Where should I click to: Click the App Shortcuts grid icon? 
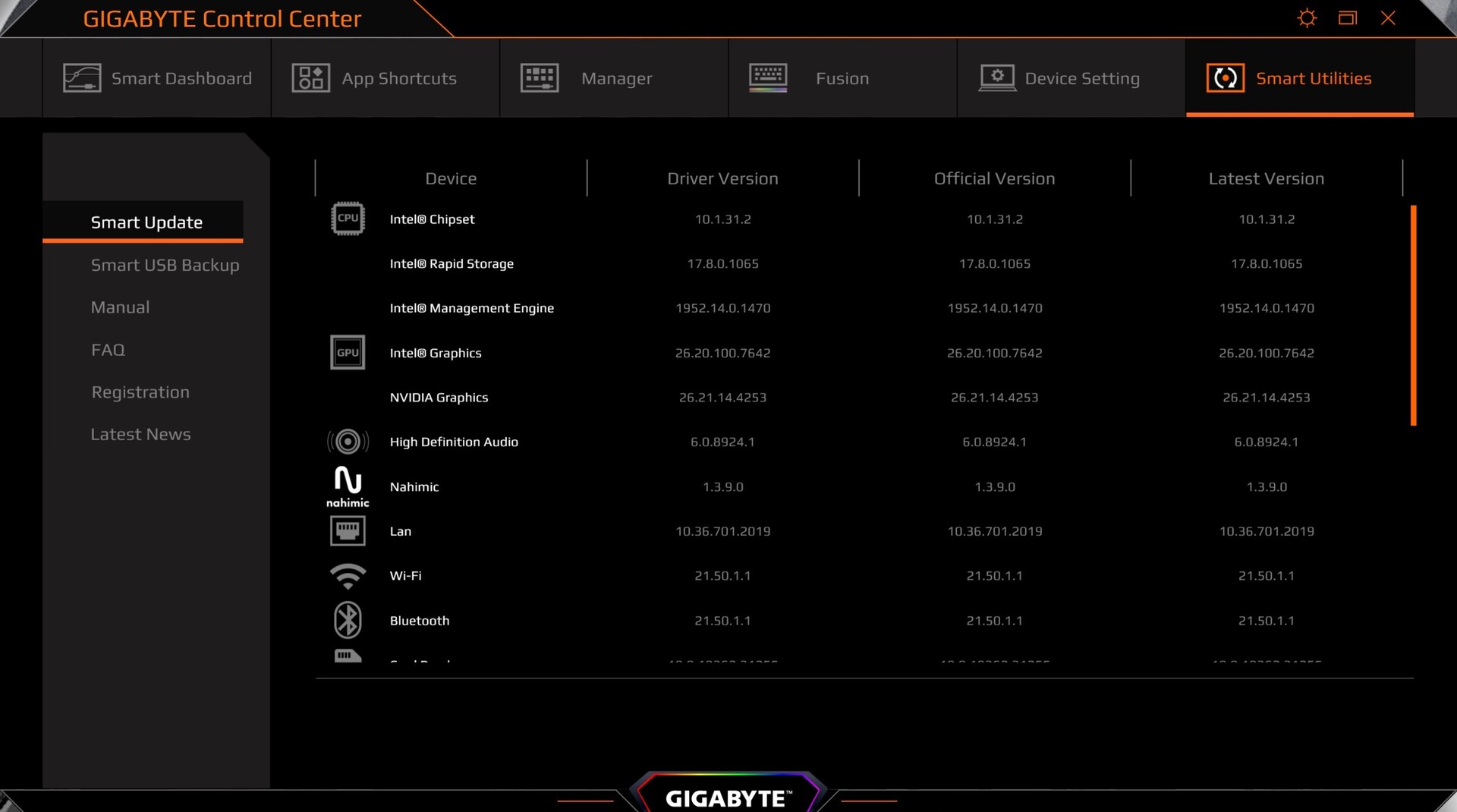(311, 78)
